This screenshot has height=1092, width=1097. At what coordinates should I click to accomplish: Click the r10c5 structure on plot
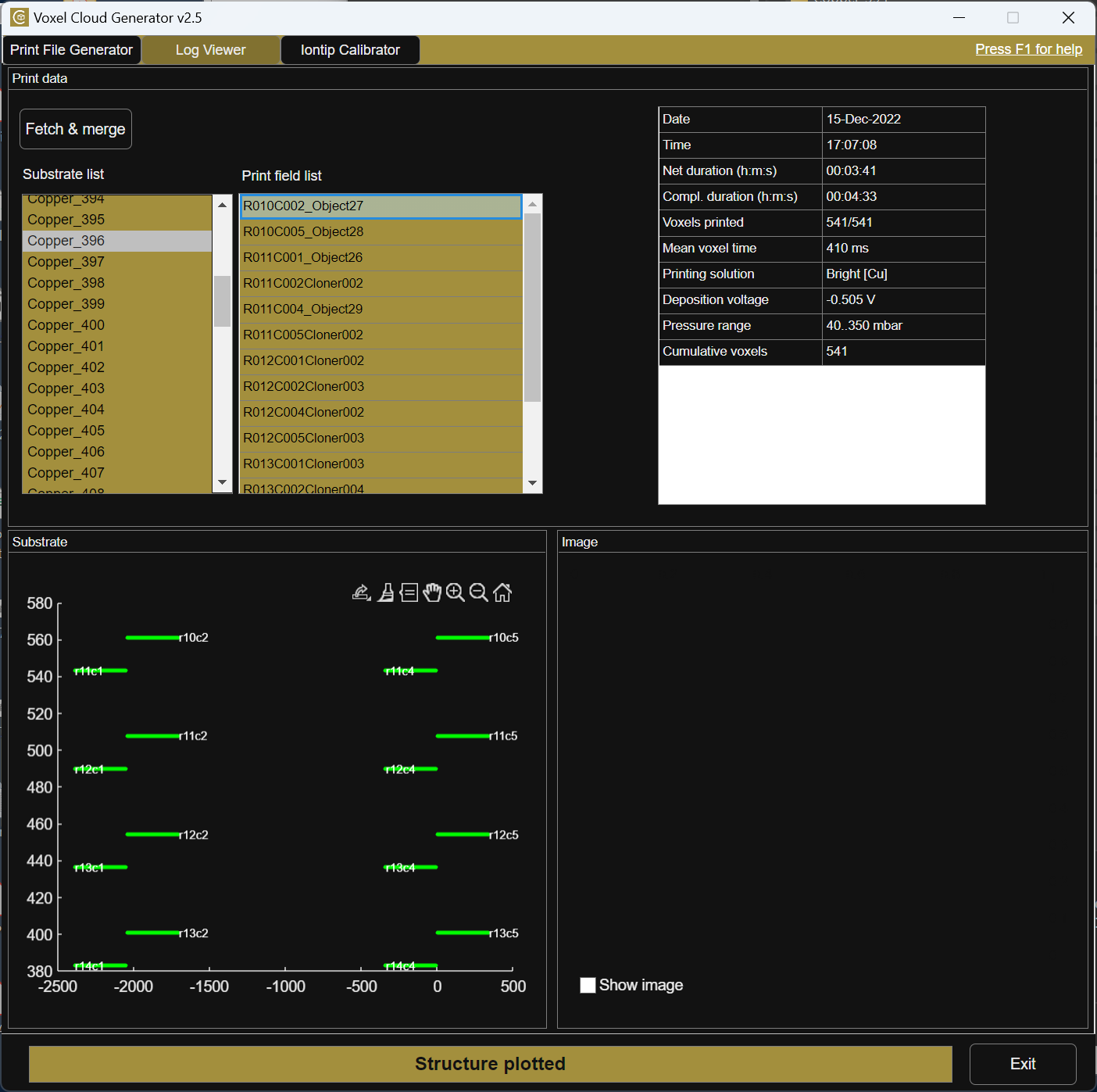tap(463, 638)
